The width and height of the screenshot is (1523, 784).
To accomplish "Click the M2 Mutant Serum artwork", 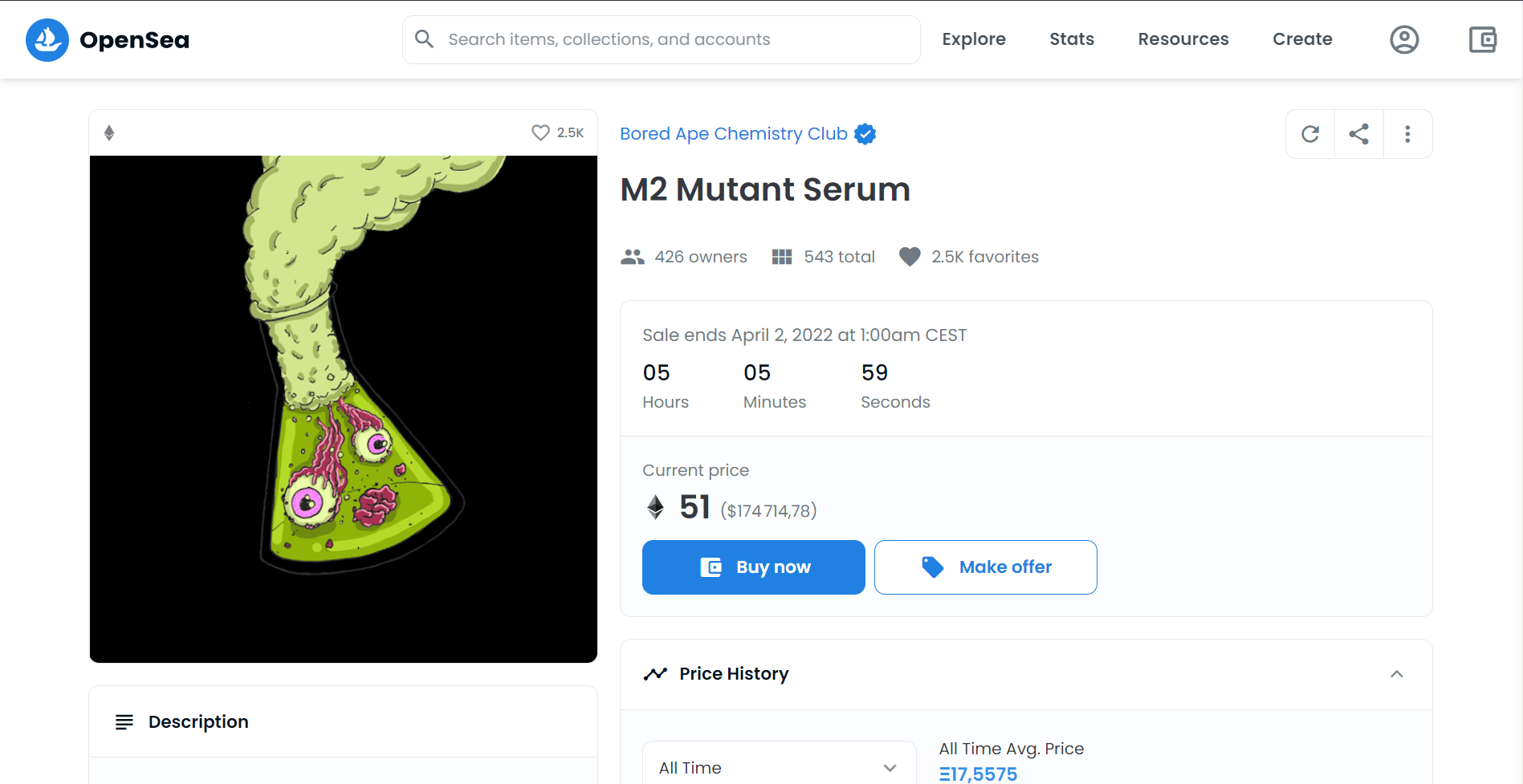I will point(344,409).
